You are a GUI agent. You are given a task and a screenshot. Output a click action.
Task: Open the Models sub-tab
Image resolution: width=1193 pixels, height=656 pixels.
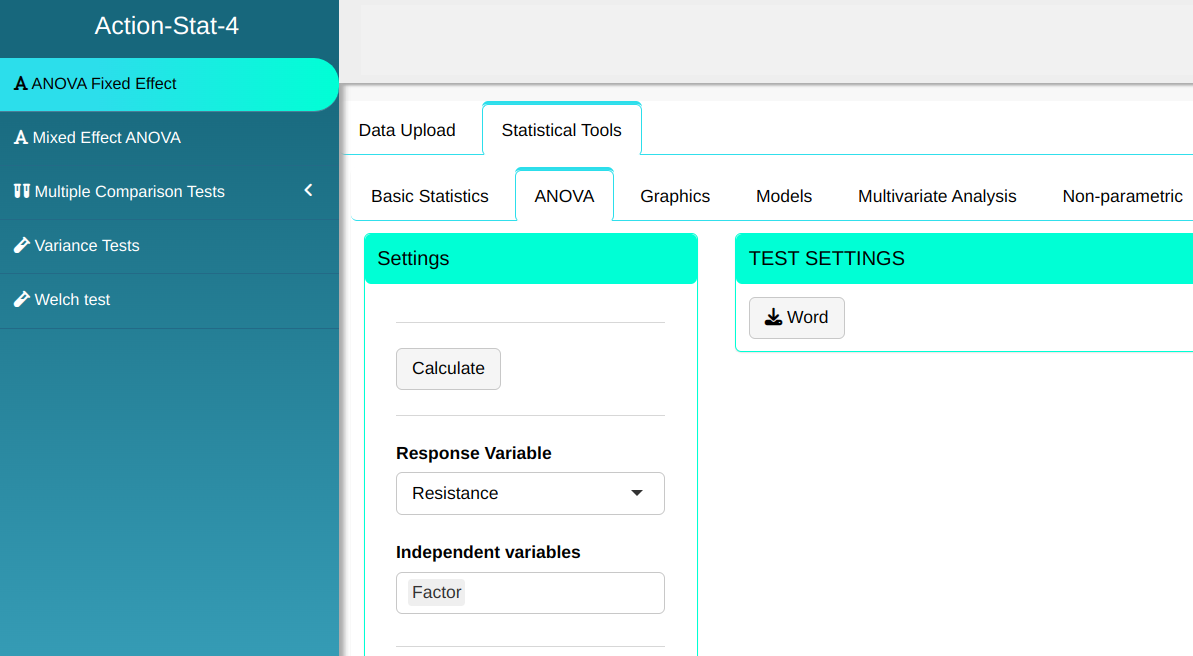pos(784,196)
